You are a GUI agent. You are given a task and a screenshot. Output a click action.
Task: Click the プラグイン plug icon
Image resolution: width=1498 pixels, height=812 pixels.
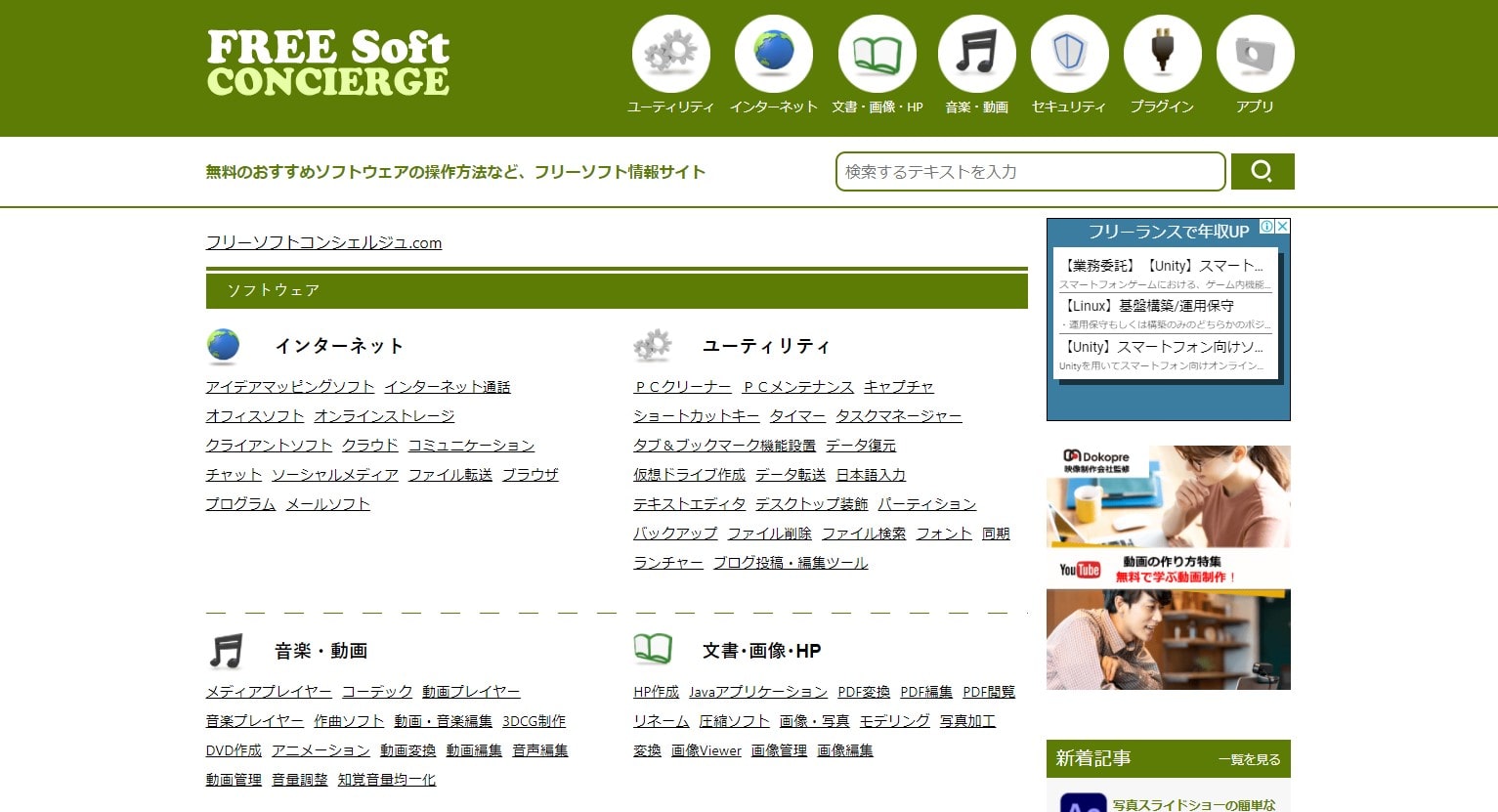pos(1163,54)
